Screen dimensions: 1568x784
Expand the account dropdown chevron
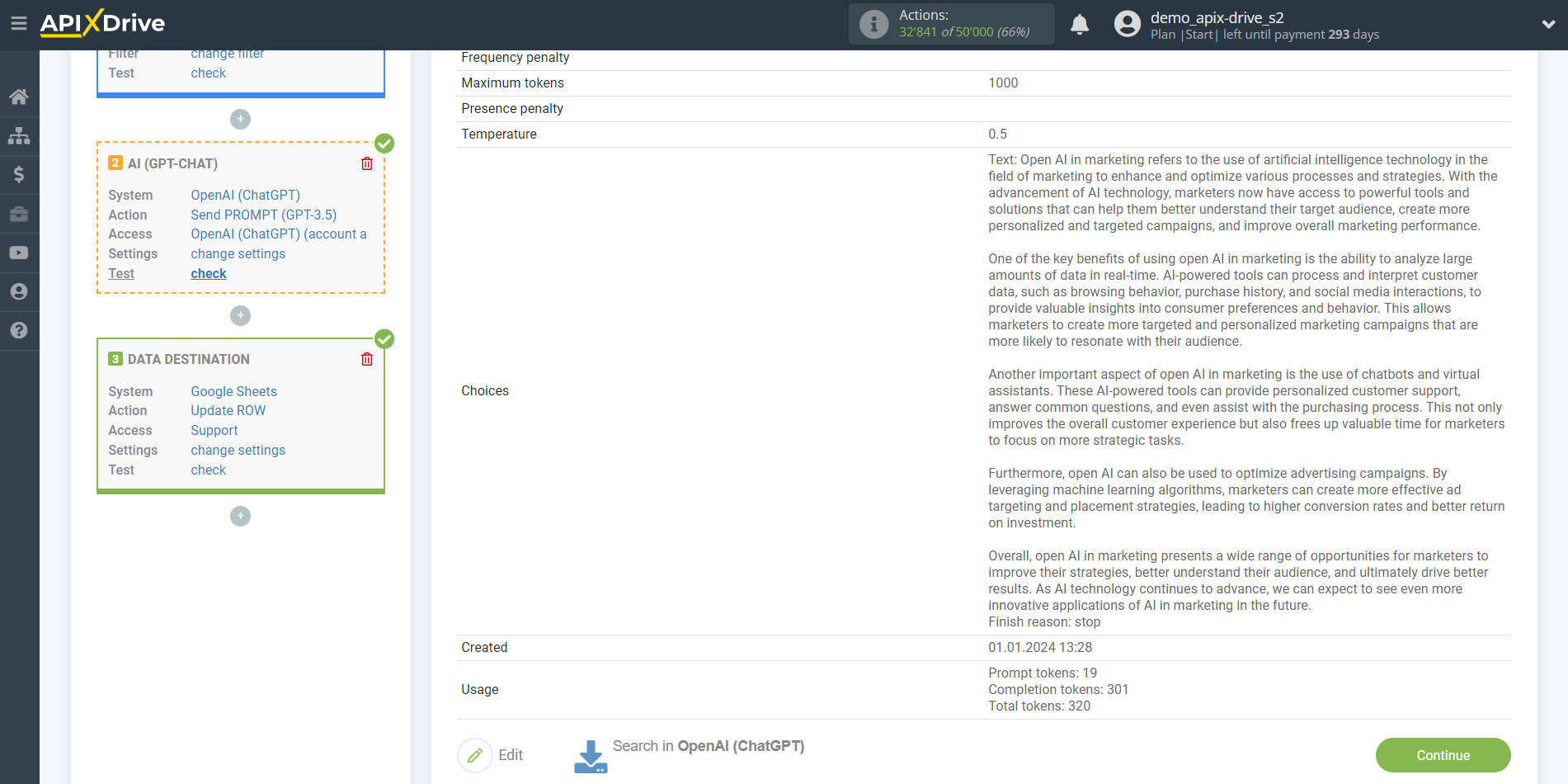pyautogui.click(x=1548, y=24)
